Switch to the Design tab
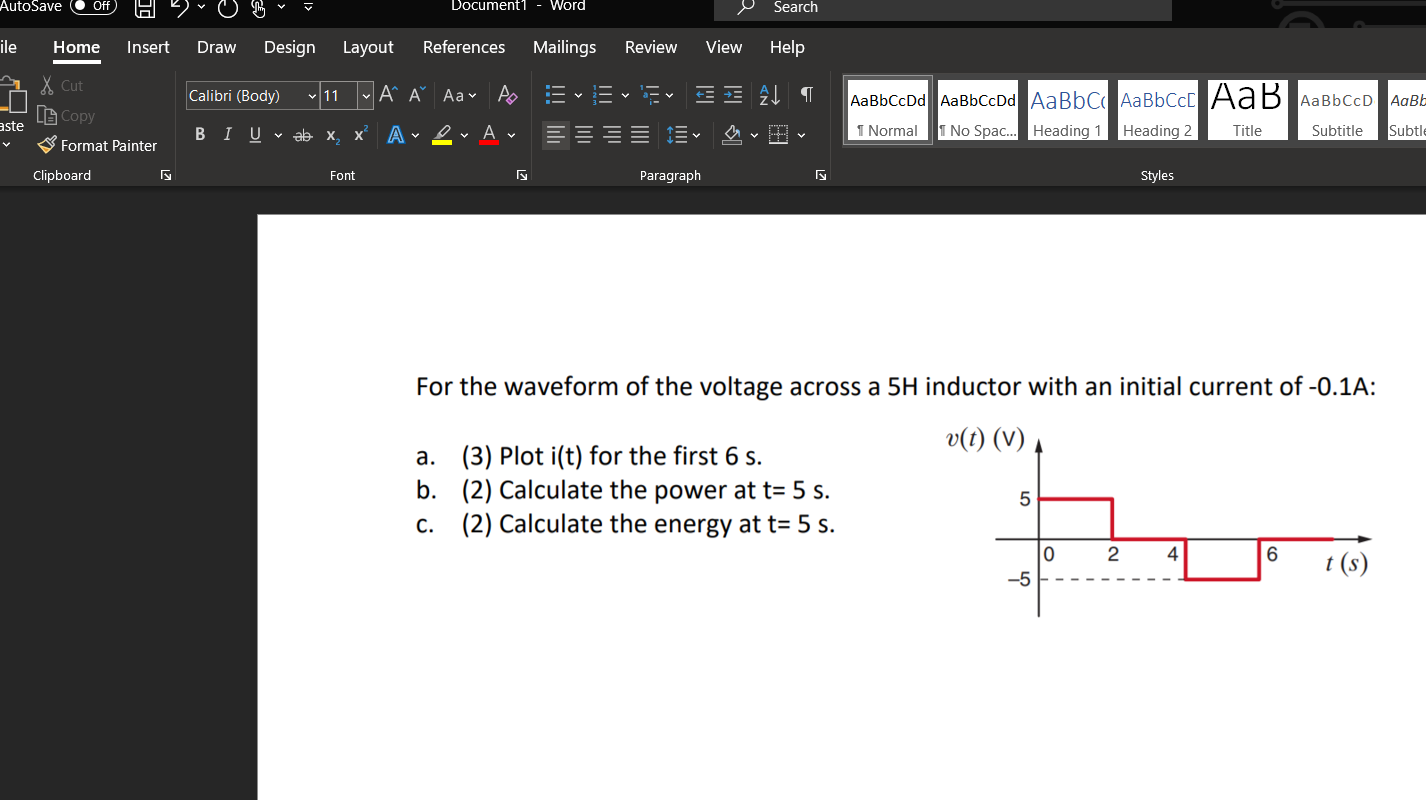Image resolution: width=1426 pixels, height=800 pixels. point(289,47)
